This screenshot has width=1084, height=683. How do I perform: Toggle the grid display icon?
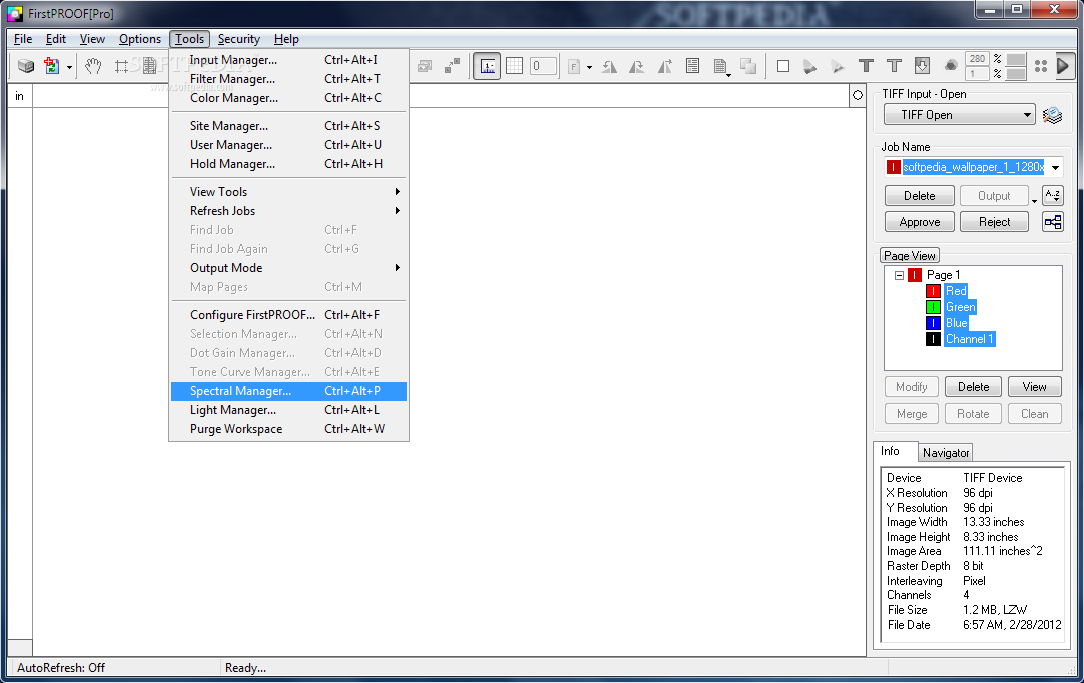514,66
